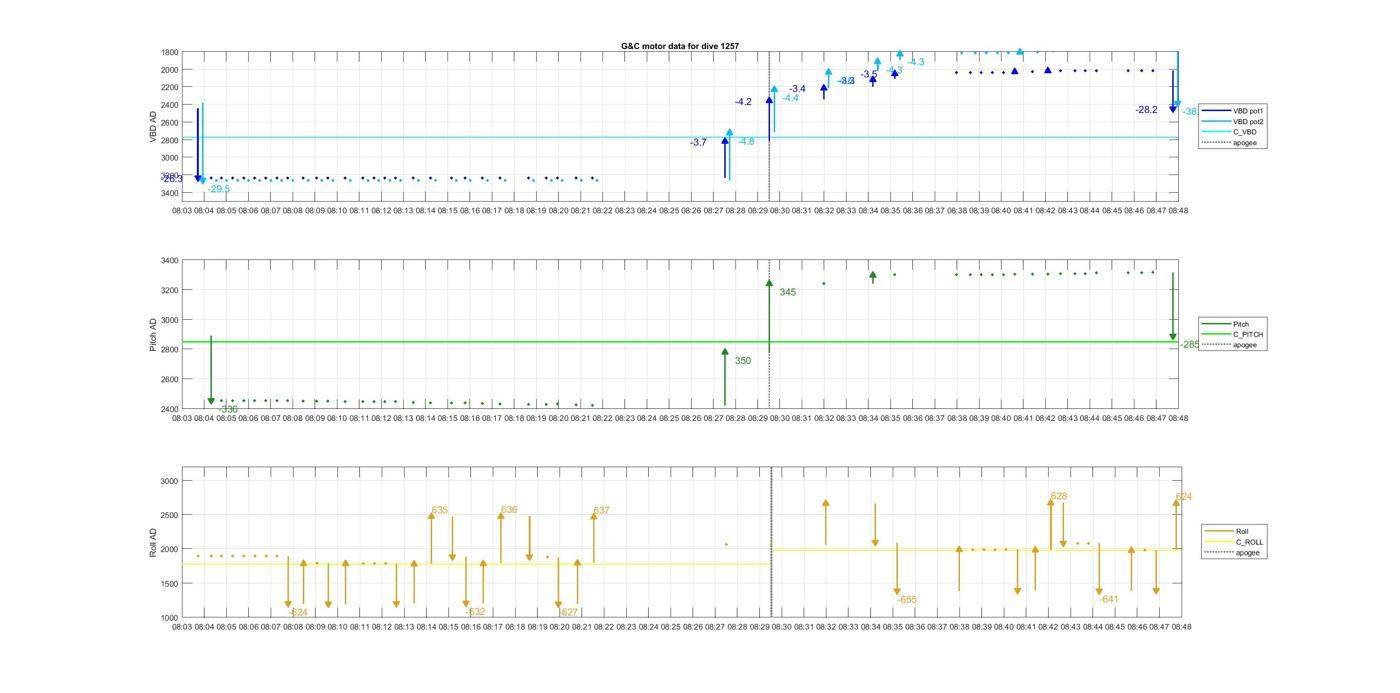Click the '-641' roll data label

pyautogui.click(x=1108, y=599)
